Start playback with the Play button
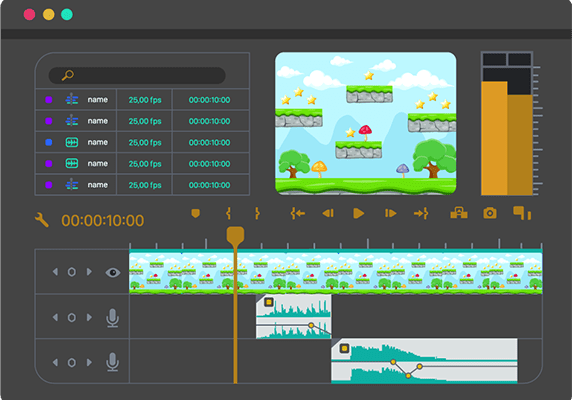The width and height of the screenshot is (572, 400). [359, 213]
